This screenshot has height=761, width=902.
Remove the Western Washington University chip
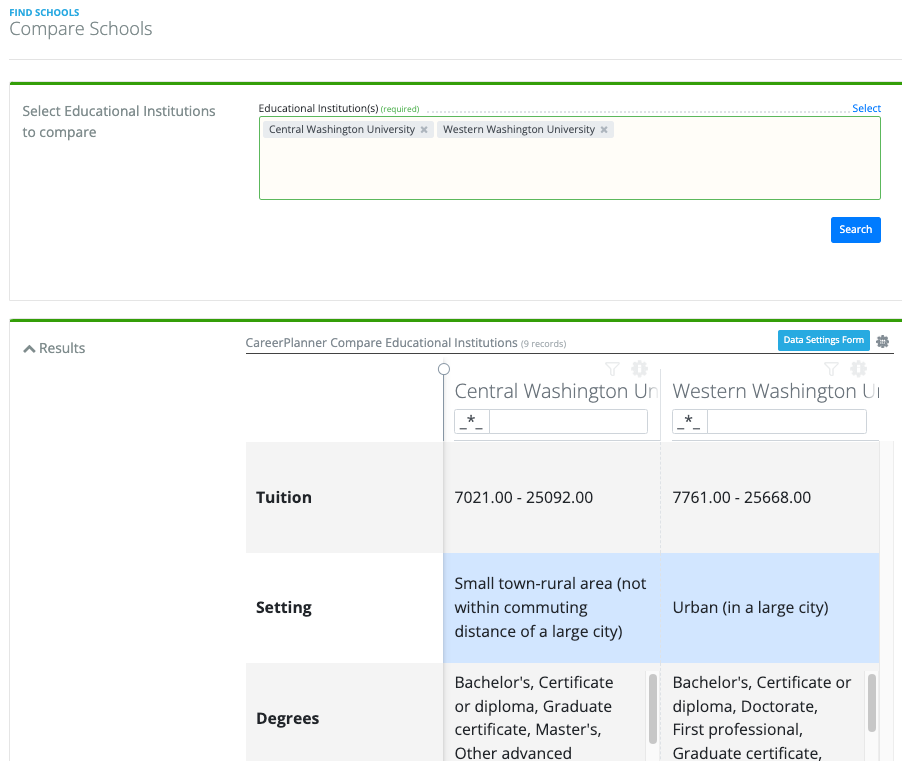point(604,129)
